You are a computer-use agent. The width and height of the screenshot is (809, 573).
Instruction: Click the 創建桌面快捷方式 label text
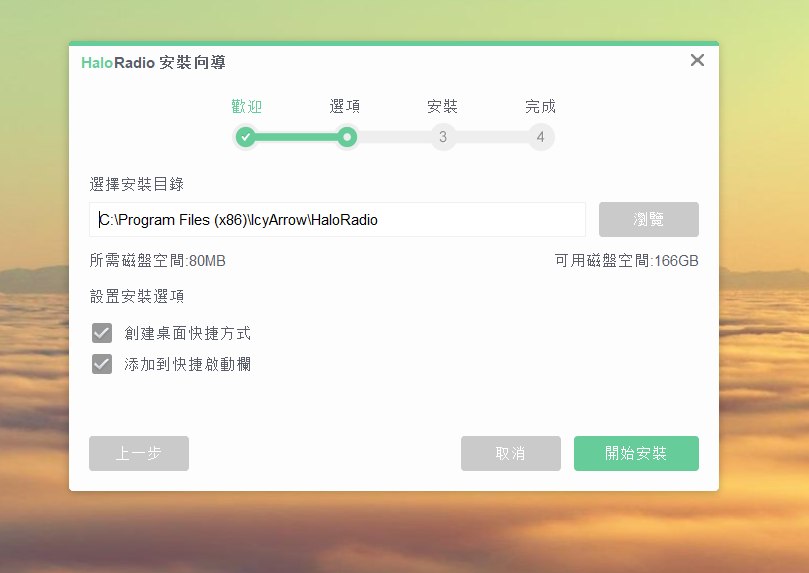(x=187, y=334)
